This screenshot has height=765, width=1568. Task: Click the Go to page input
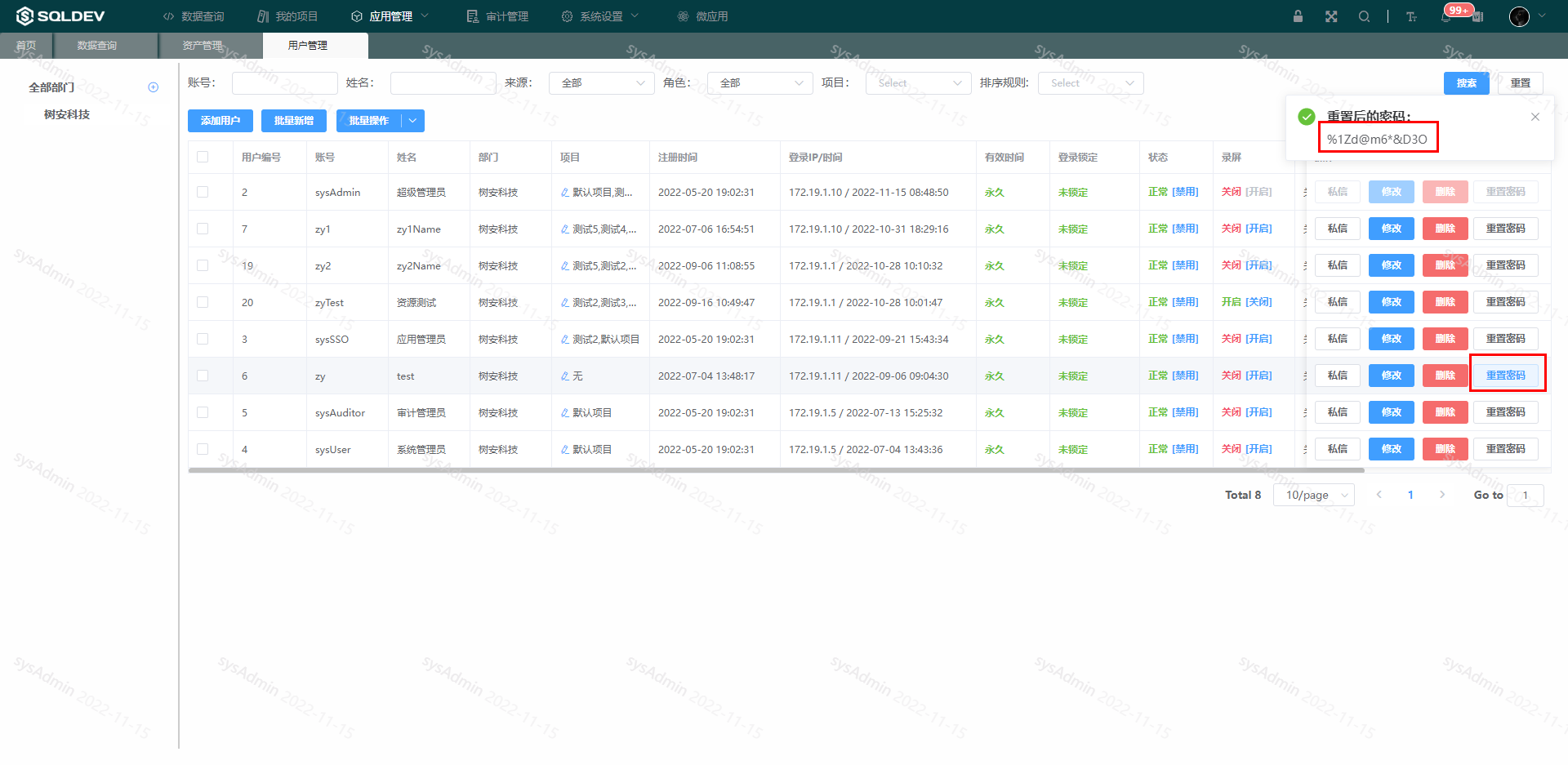point(1526,495)
